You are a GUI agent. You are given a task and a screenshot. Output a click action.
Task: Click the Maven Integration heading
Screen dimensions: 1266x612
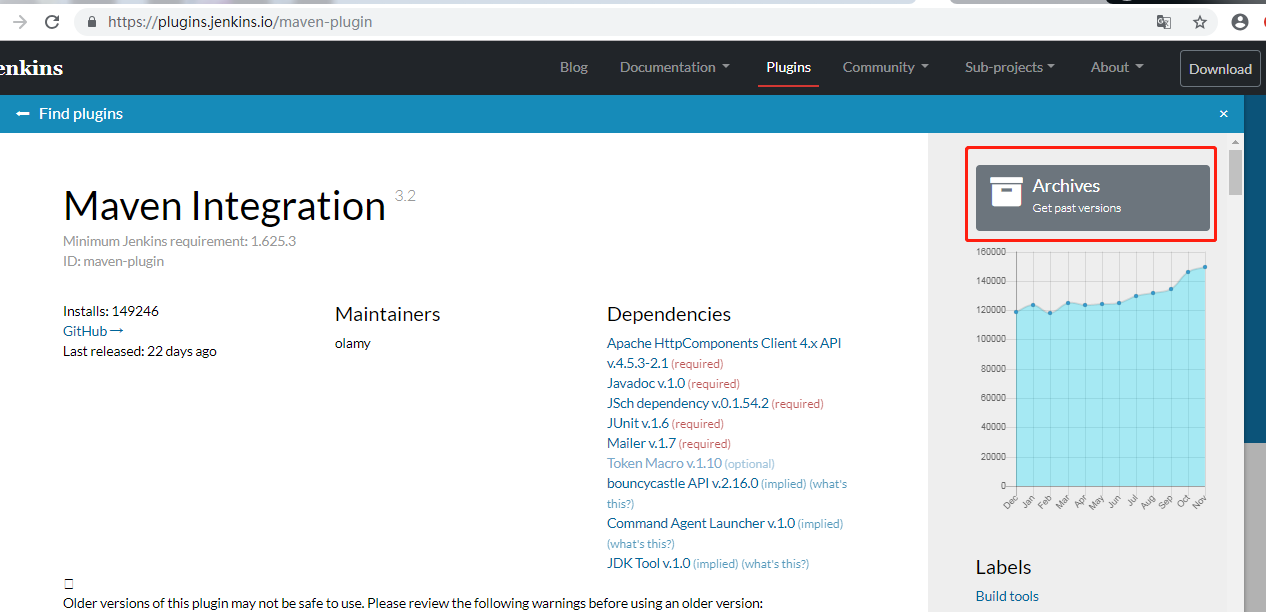tap(224, 206)
